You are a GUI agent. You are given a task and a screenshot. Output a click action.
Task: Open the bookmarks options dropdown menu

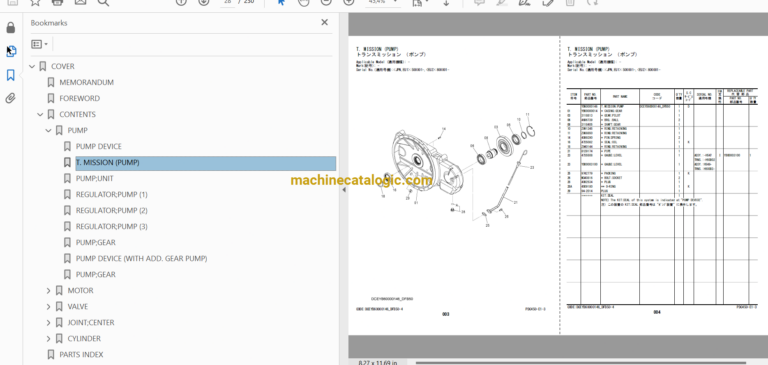pyautogui.click(x=39, y=44)
